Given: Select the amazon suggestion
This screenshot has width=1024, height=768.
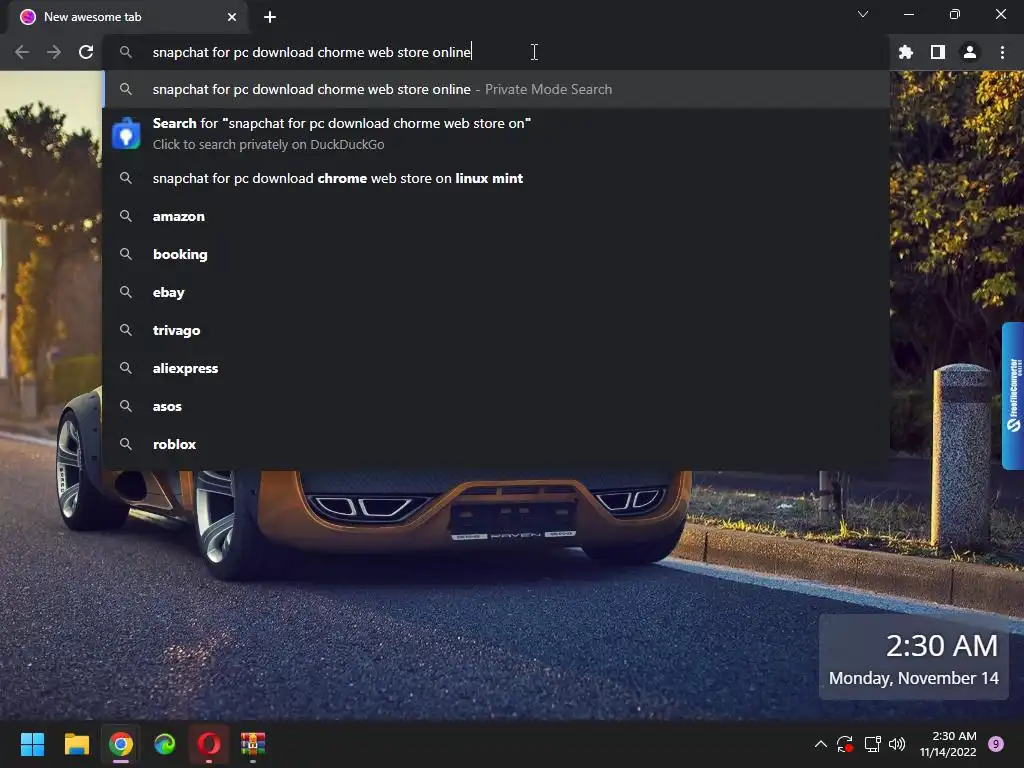Looking at the screenshot, I should pyautogui.click(x=496, y=216).
